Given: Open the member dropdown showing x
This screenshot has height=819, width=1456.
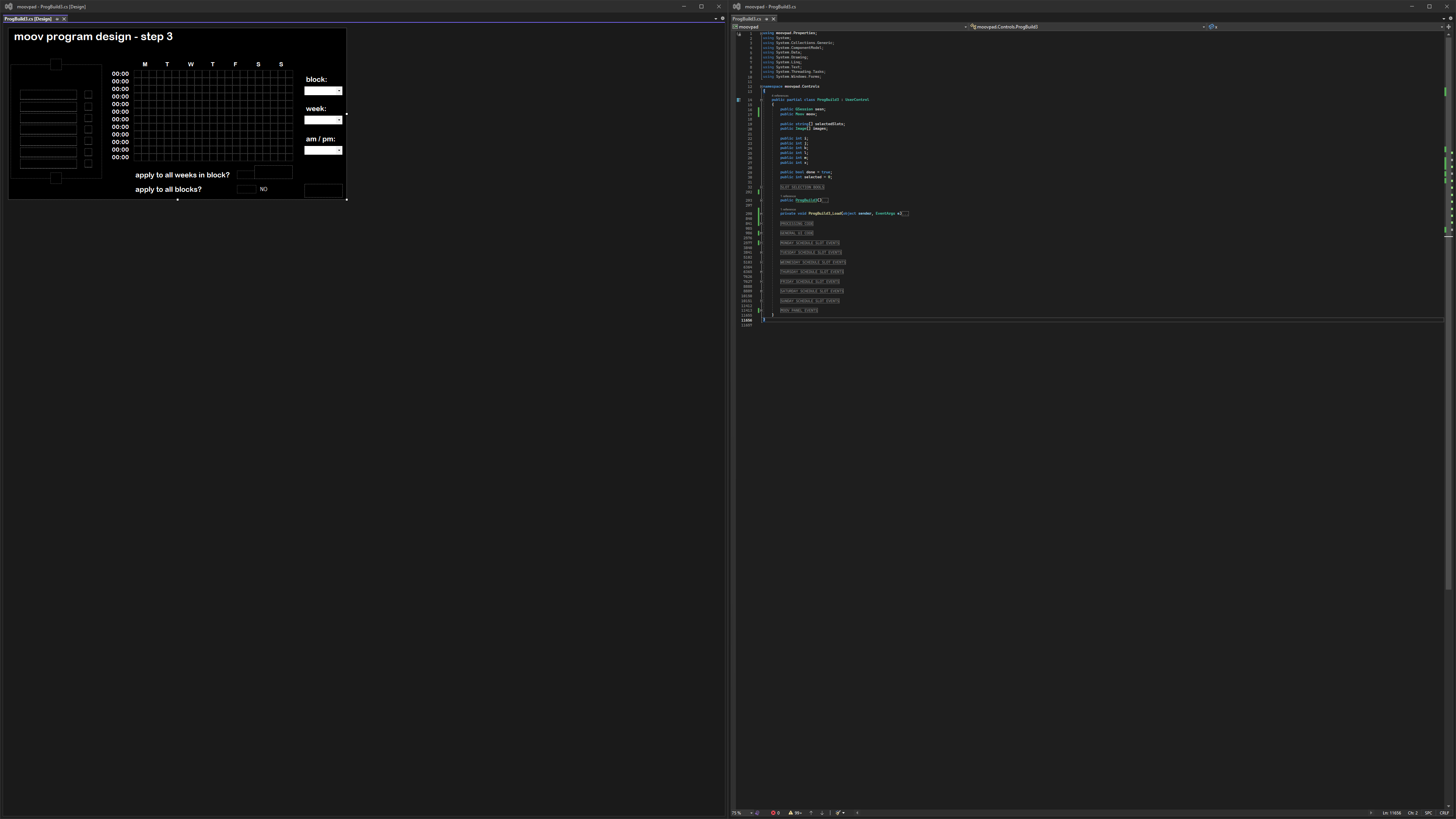Looking at the screenshot, I should (x=1326, y=27).
